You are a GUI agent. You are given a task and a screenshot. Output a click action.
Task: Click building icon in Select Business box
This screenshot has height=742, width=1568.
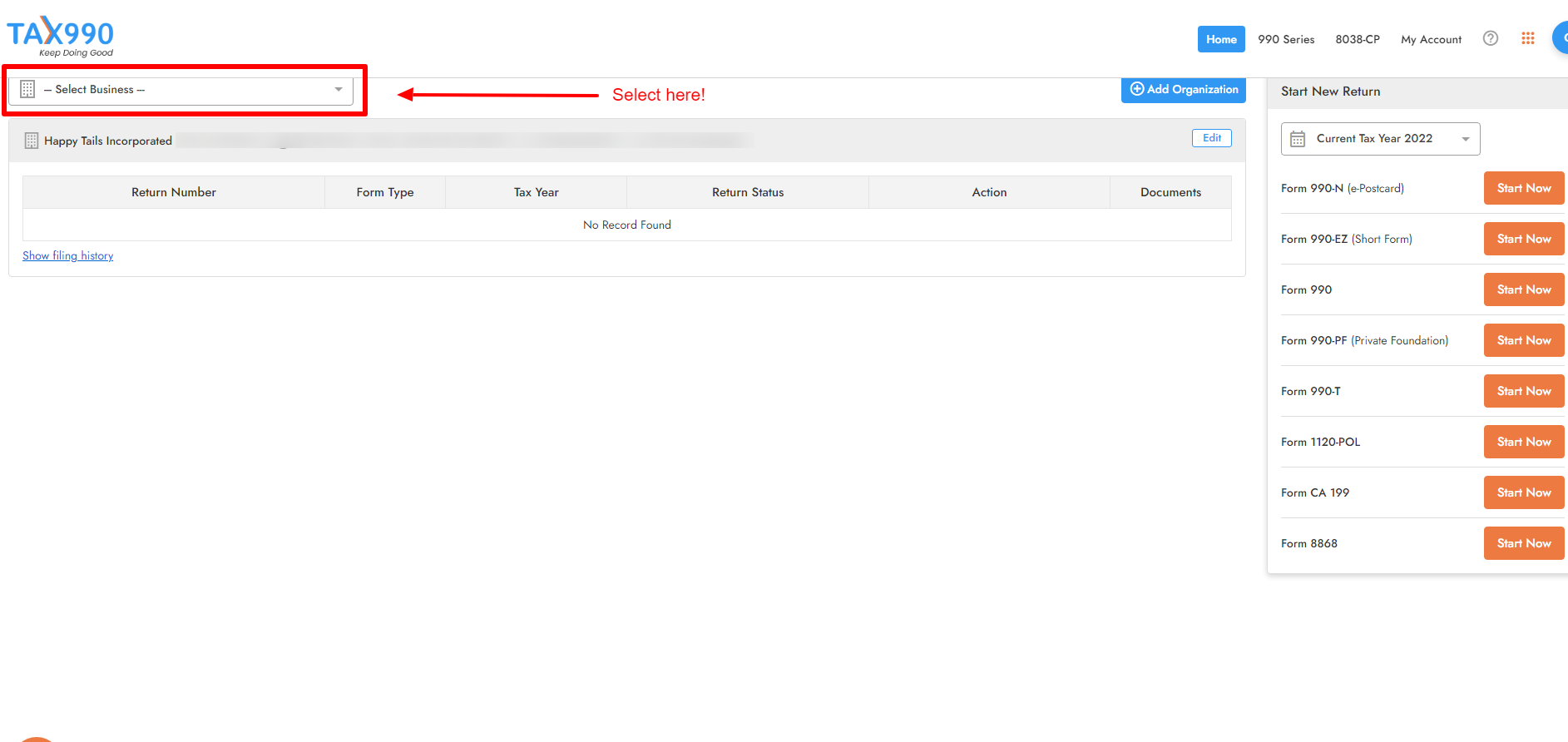27,89
